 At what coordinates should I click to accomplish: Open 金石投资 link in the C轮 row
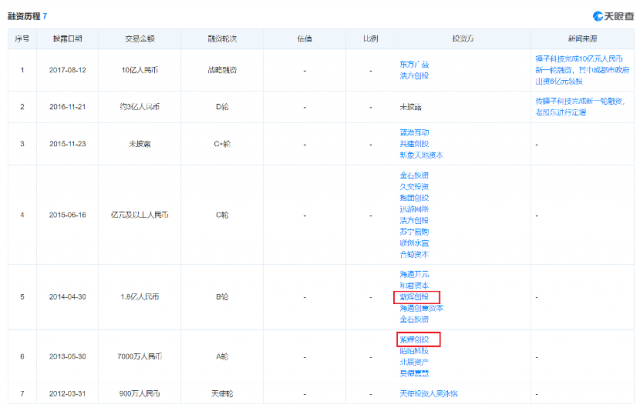414,176
